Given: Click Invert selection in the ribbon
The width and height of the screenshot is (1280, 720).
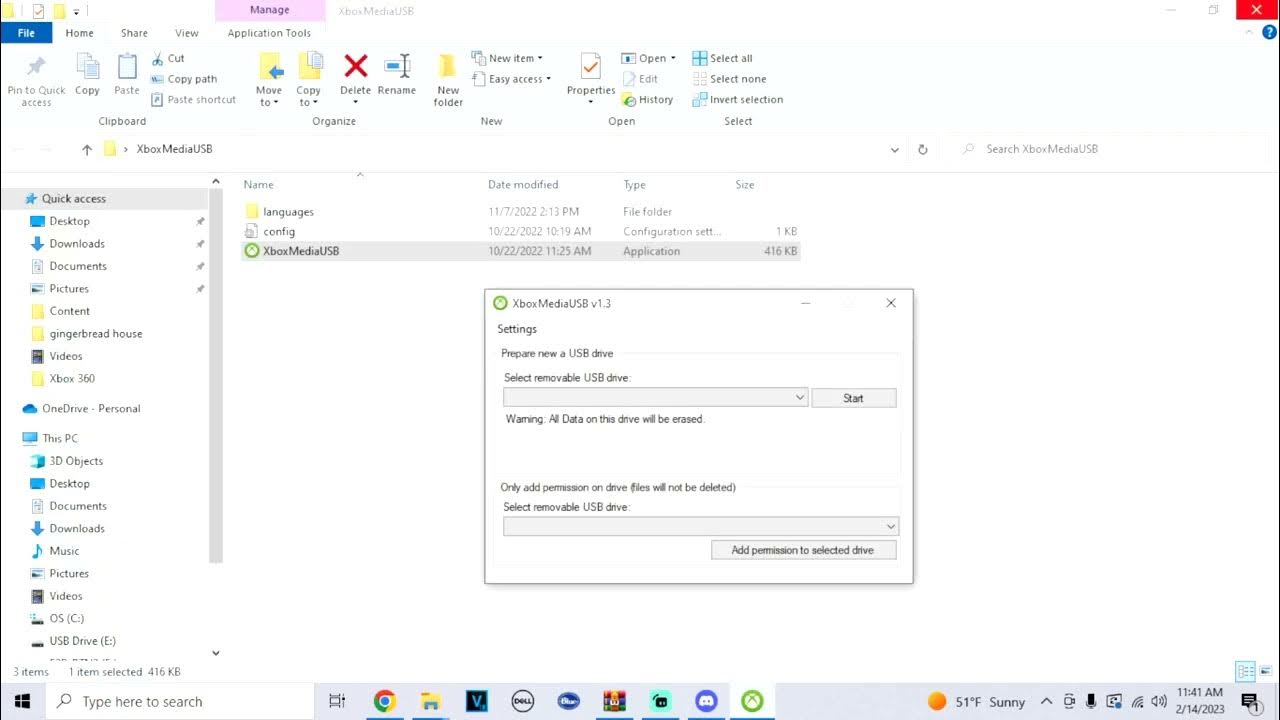Looking at the screenshot, I should point(738,99).
